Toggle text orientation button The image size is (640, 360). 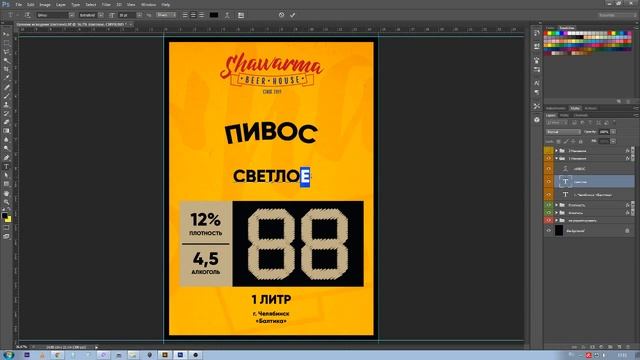pyautogui.click(x=27, y=15)
